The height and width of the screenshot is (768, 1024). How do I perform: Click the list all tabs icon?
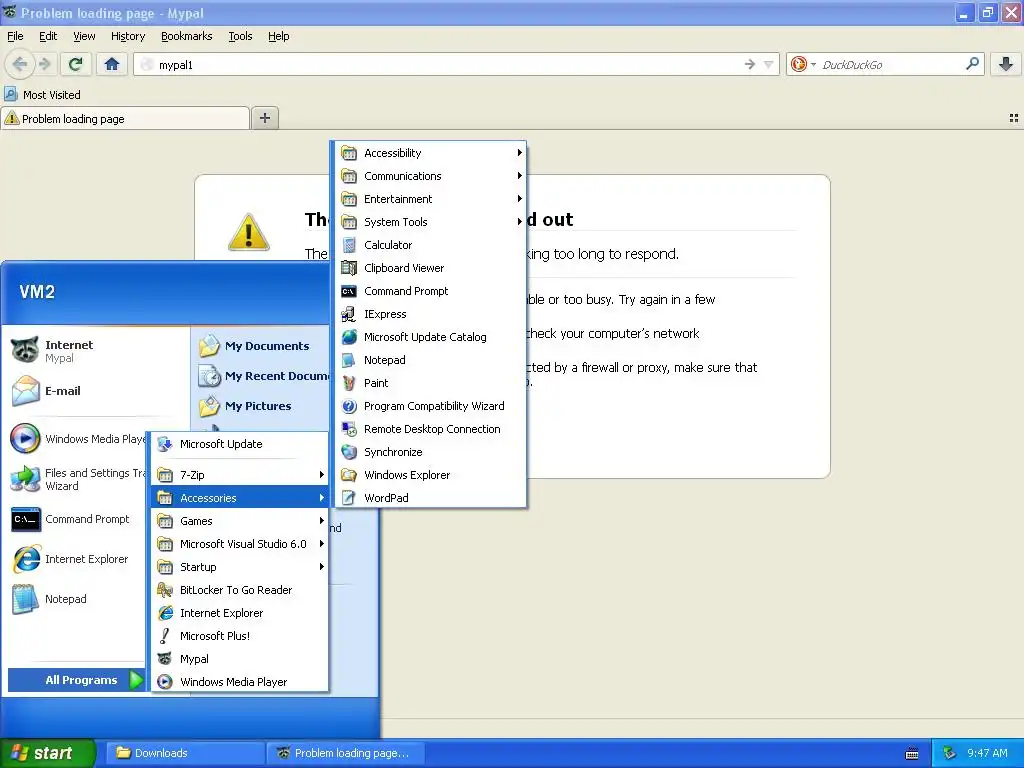click(1014, 118)
